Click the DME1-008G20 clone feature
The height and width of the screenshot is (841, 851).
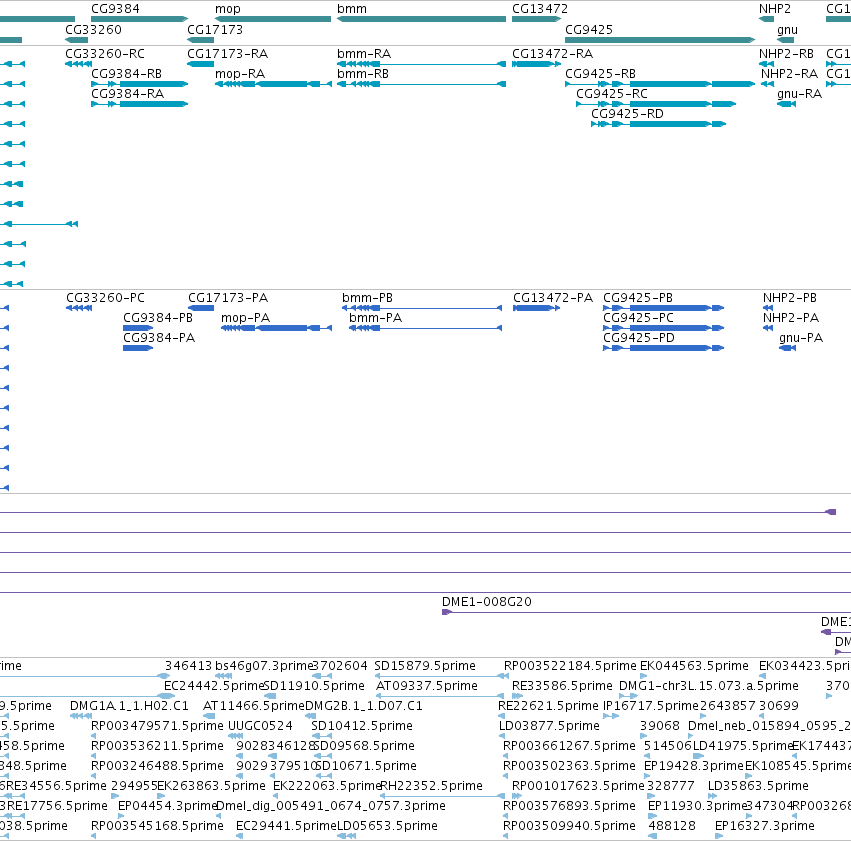pyautogui.click(x=646, y=613)
